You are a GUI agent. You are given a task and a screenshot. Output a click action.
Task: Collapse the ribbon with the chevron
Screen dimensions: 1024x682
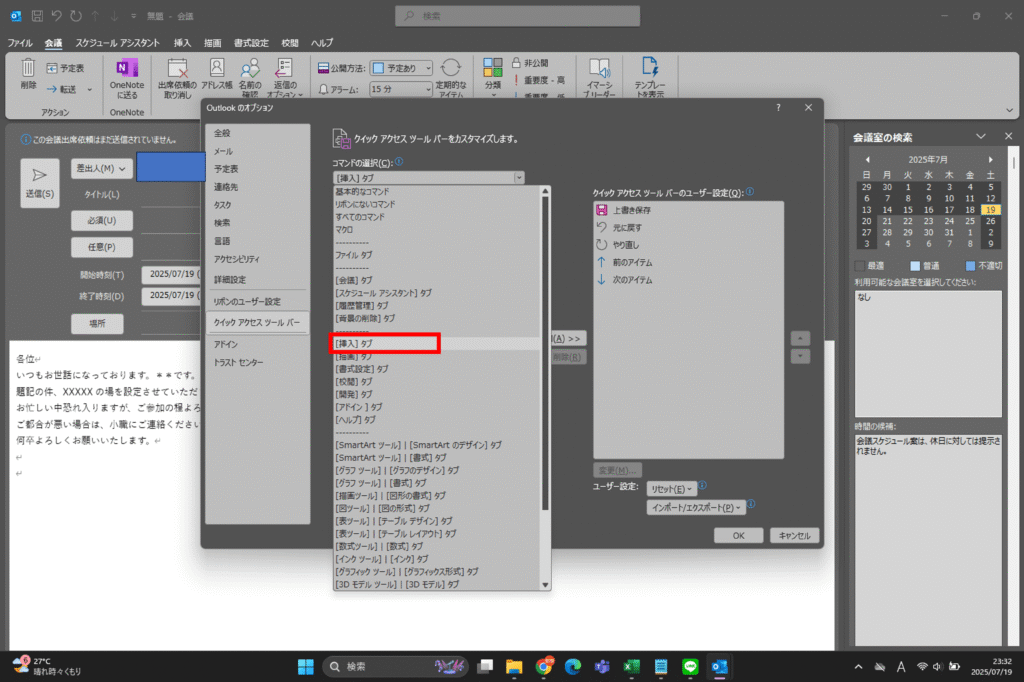click(1010, 110)
